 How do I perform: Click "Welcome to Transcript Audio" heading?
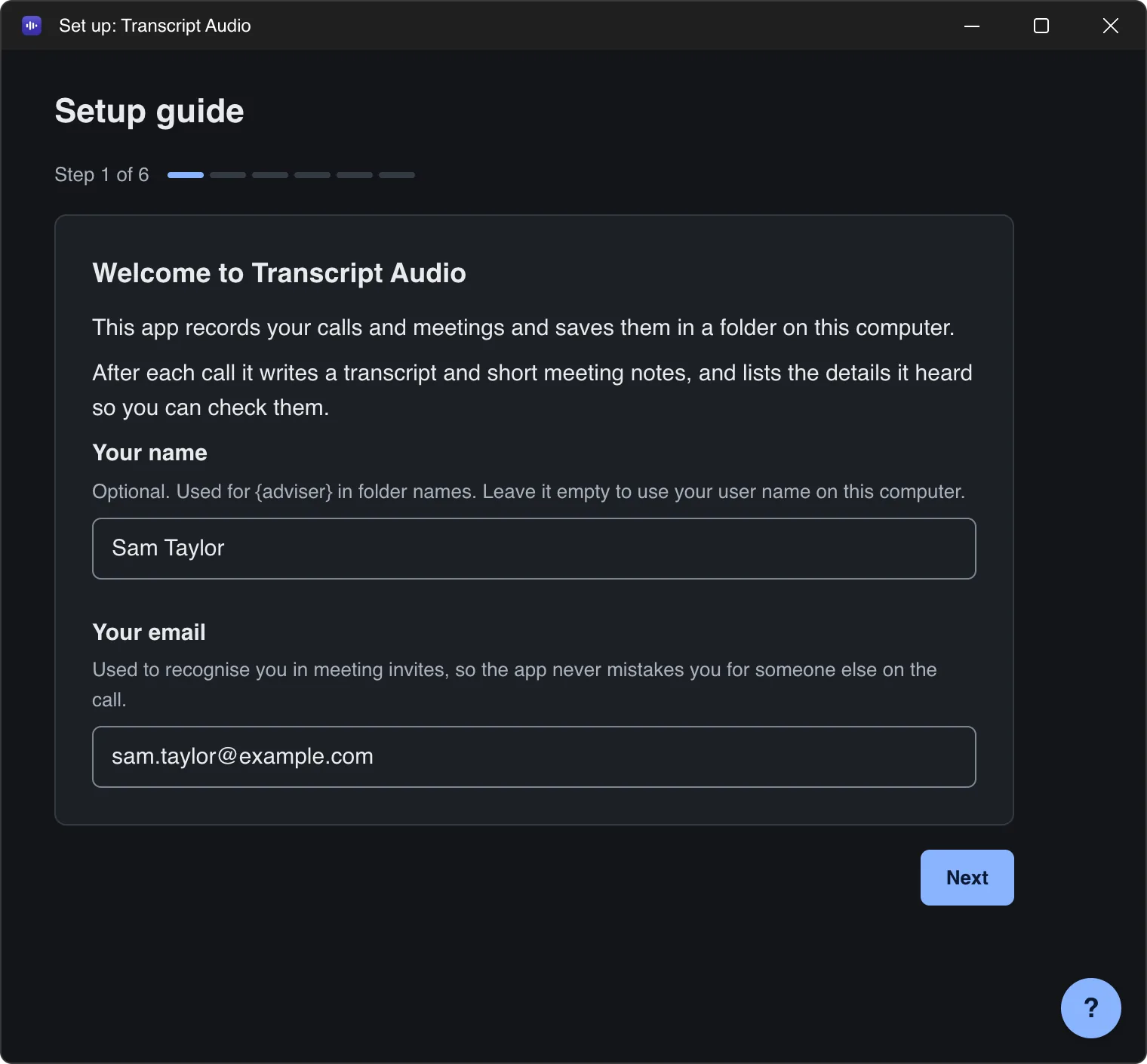click(x=279, y=273)
